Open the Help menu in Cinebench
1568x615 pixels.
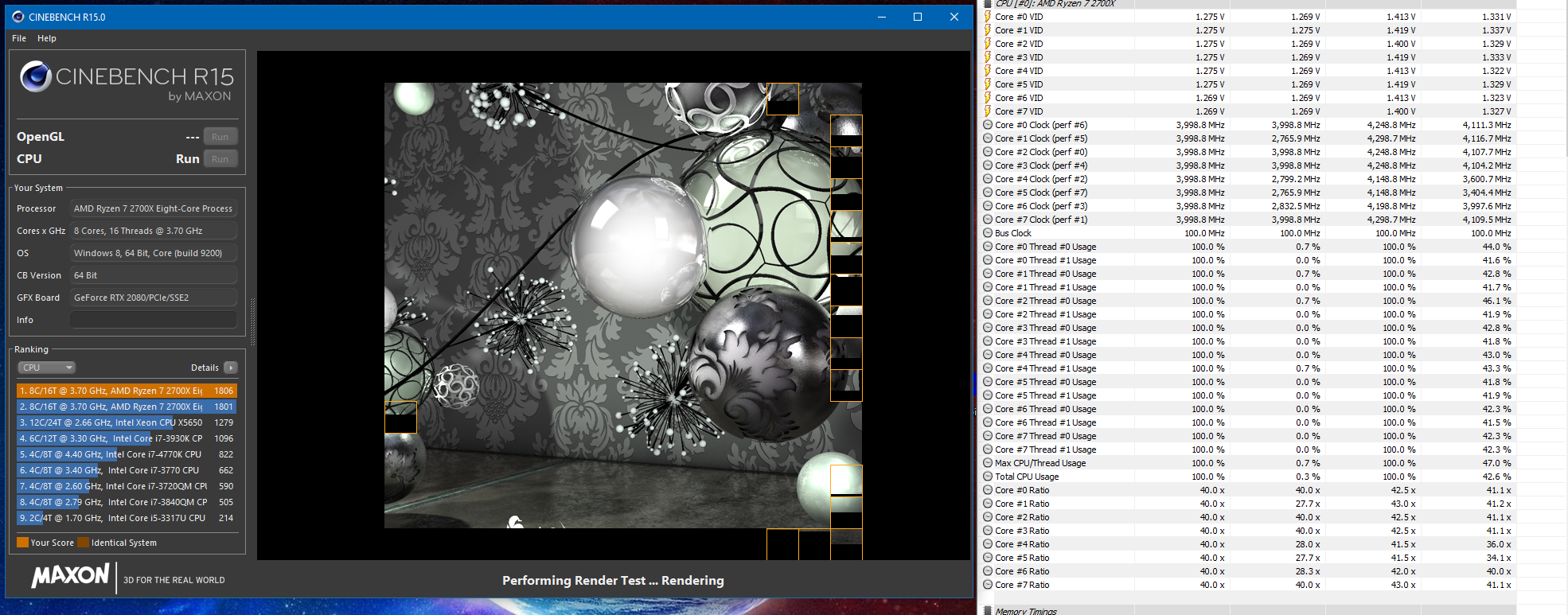[47, 38]
